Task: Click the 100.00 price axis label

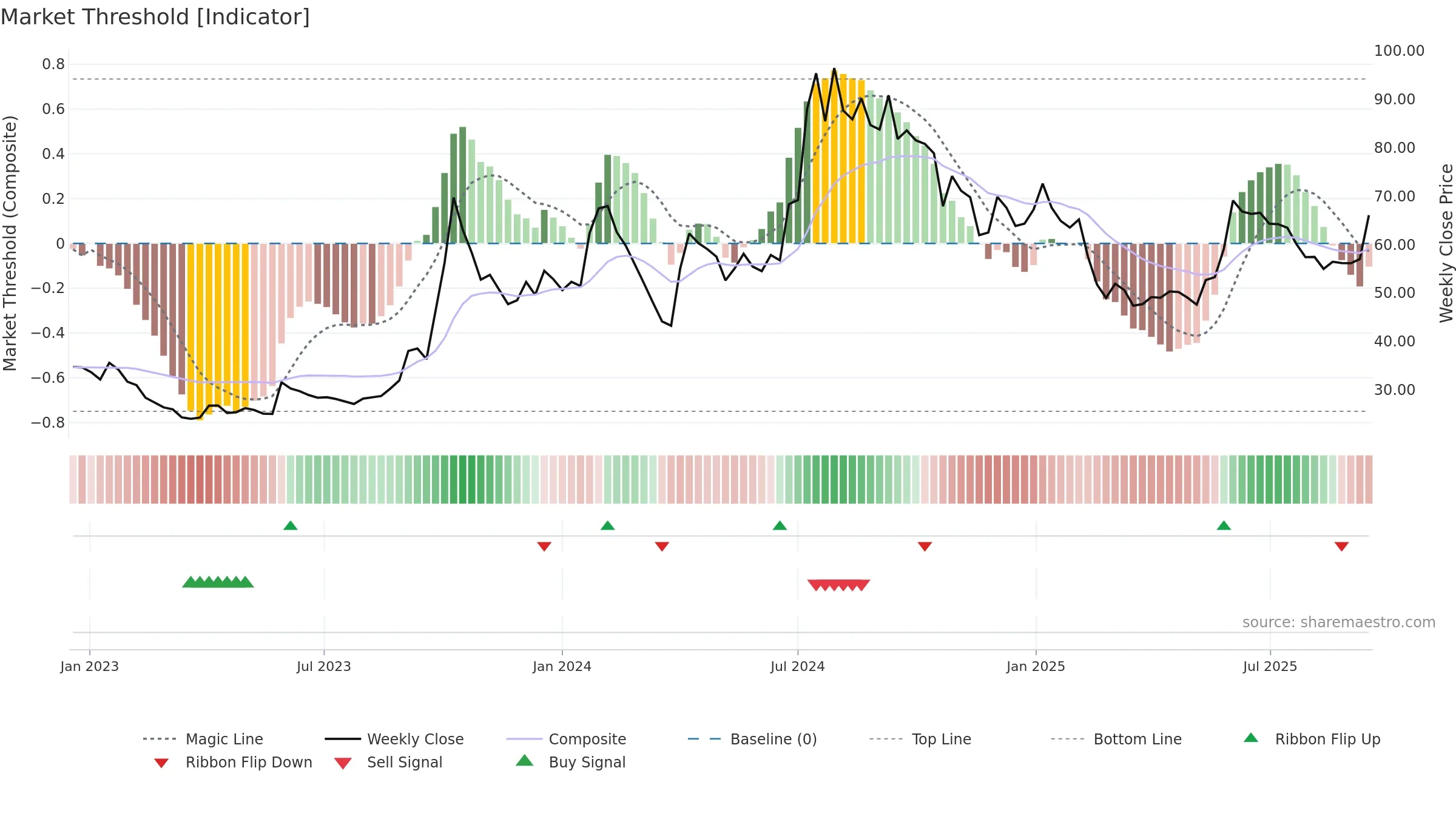Action: coord(1399,51)
